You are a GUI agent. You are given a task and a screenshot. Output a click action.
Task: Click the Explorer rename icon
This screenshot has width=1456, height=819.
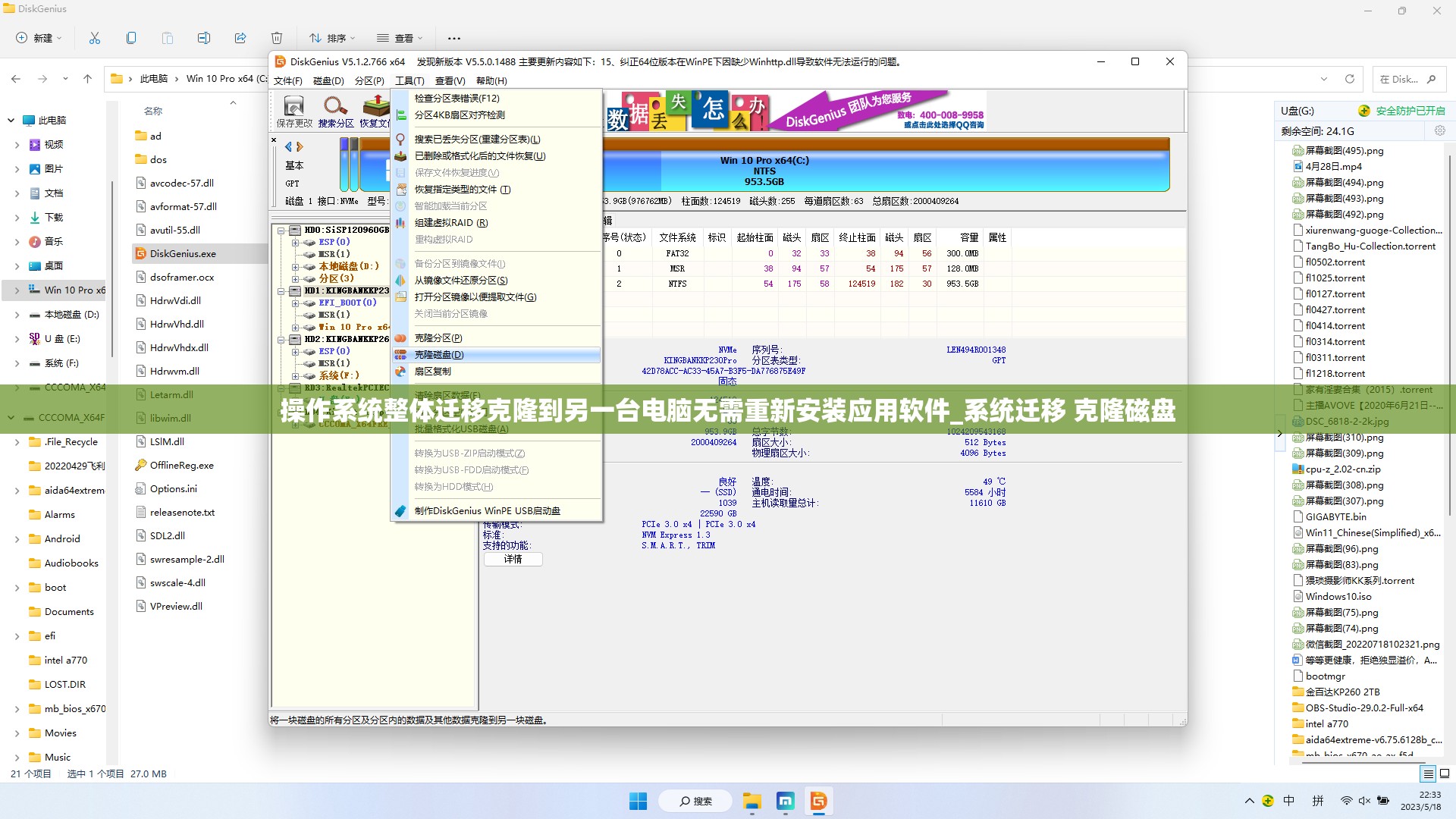pos(204,38)
